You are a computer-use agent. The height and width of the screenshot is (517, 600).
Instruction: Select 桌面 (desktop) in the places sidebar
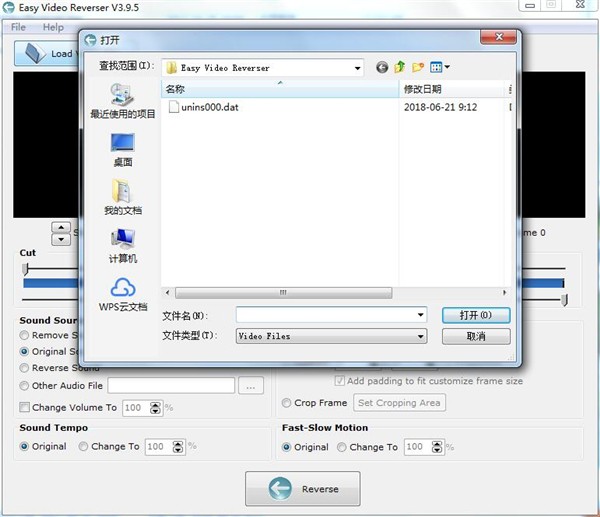click(x=122, y=150)
